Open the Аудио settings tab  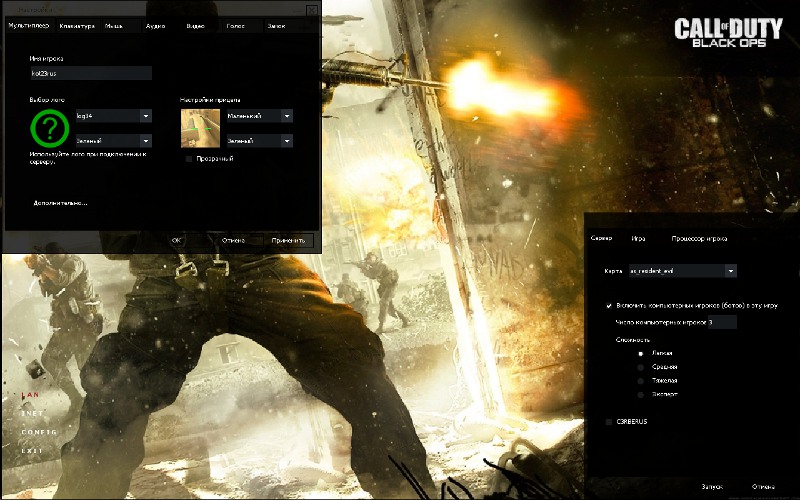pyautogui.click(x=155, y=26)
